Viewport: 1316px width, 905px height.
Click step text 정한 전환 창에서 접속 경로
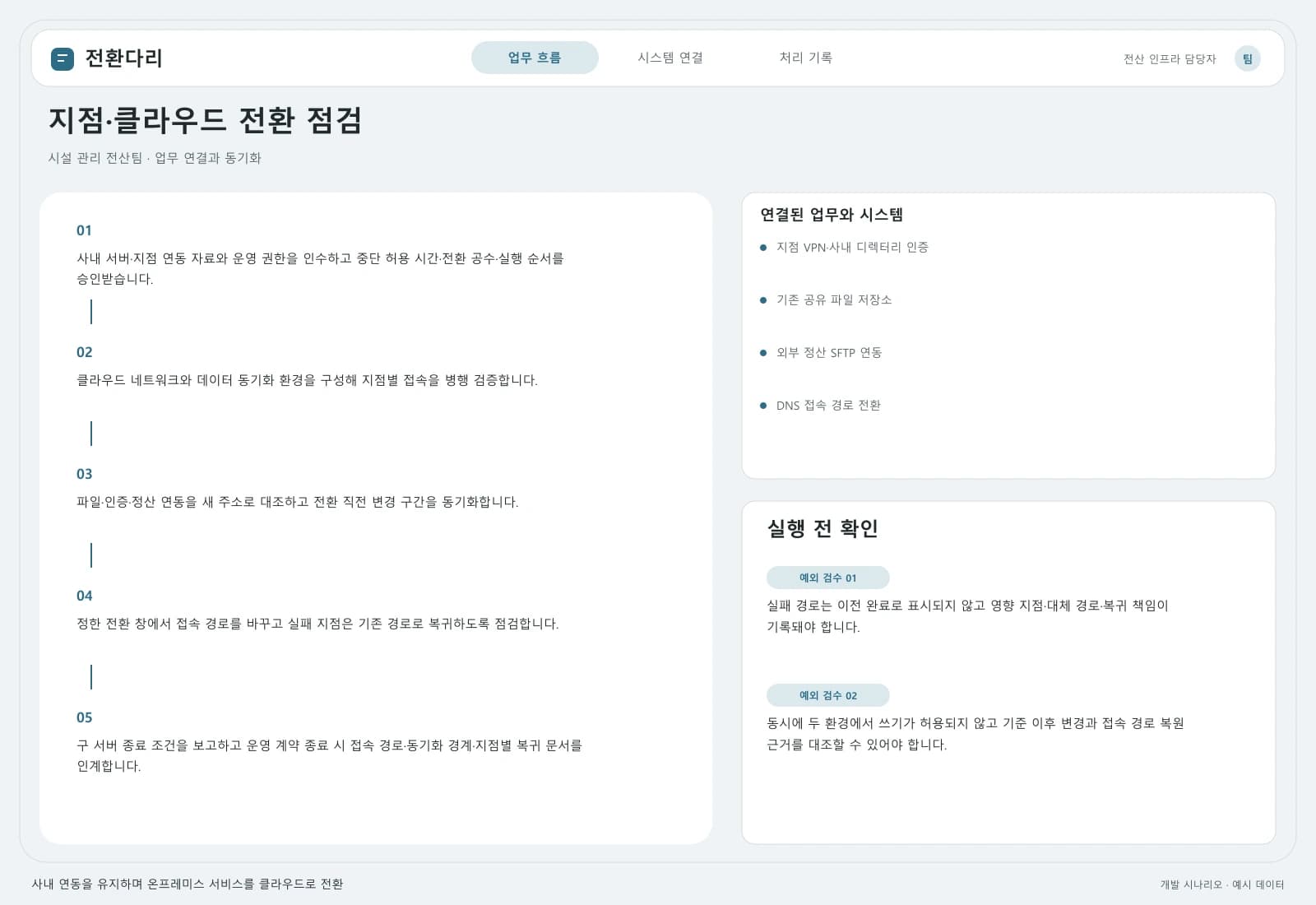317,624
